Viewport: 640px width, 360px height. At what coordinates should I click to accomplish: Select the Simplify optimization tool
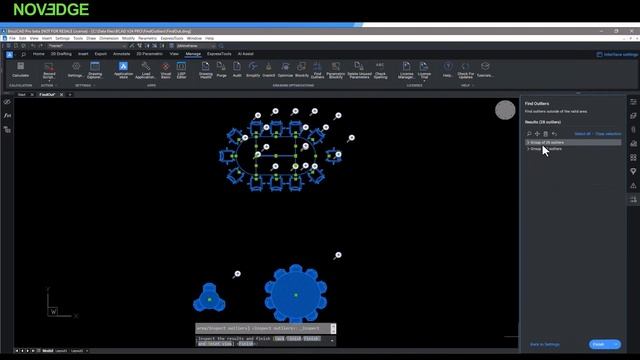[x=253, y=69]
